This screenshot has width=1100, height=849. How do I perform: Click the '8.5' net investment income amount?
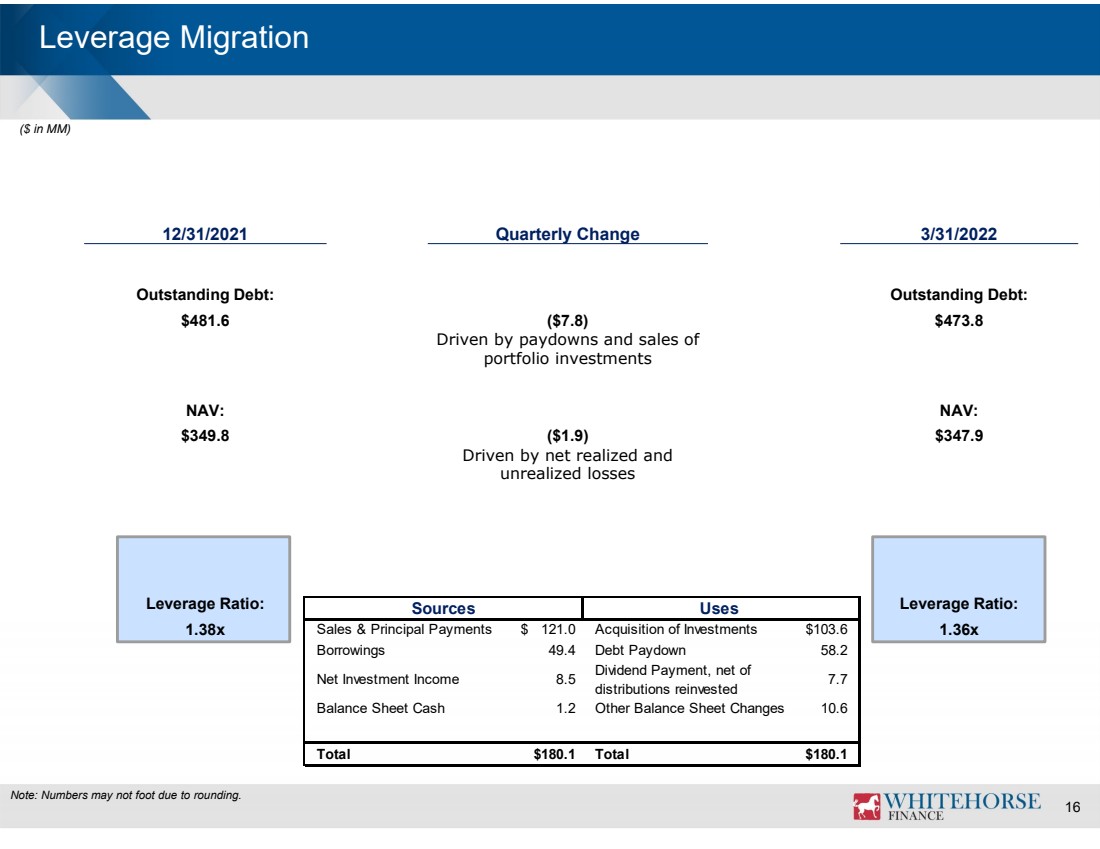565,679
